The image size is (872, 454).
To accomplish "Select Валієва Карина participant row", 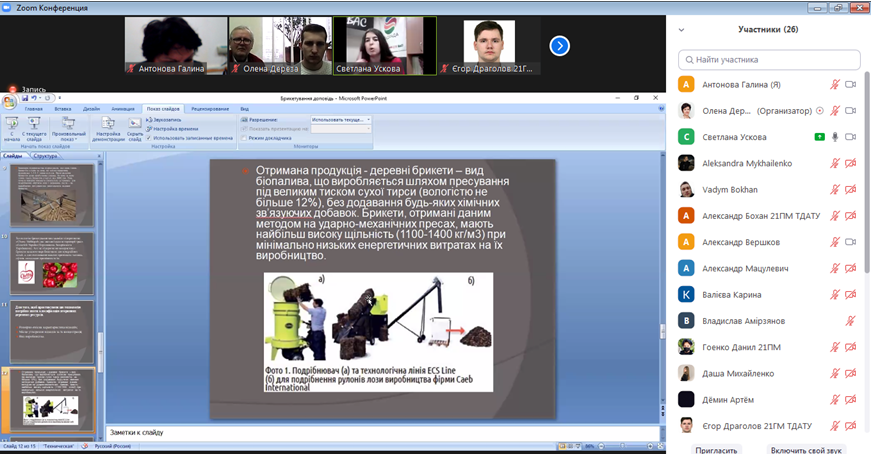I will [x=768, y=294].
